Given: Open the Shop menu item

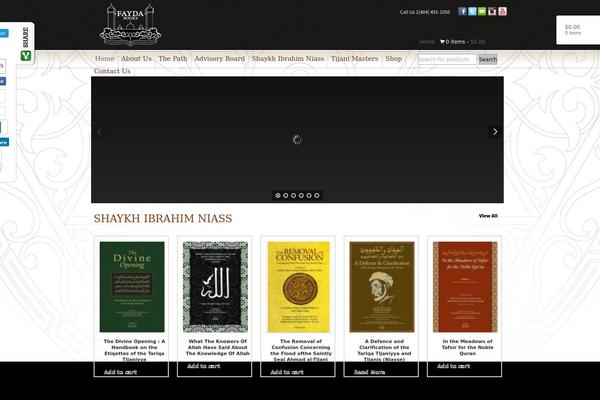Looking at the screenshot, I should coord(394,59).
